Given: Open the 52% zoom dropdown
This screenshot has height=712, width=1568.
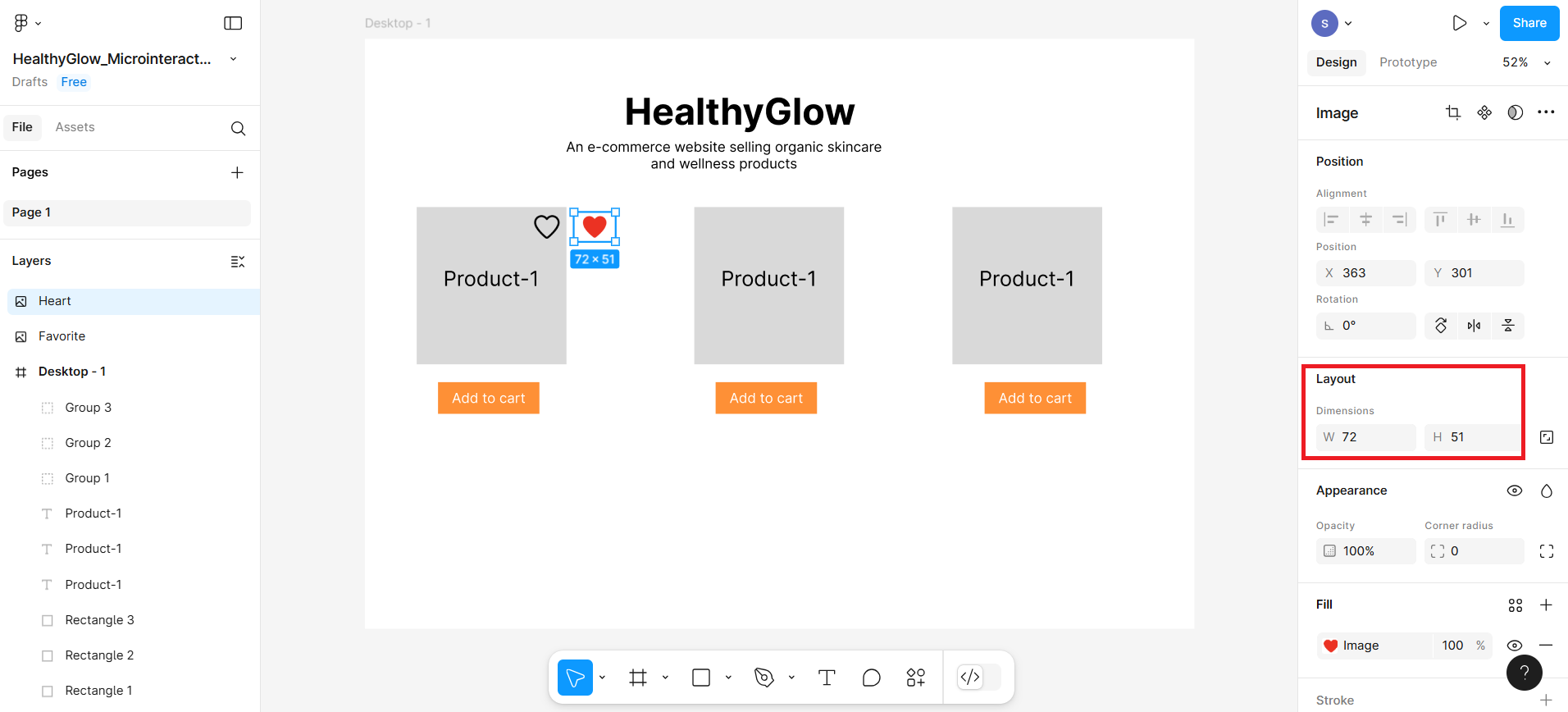Looking at the screenshot, I should (1525, 62).
